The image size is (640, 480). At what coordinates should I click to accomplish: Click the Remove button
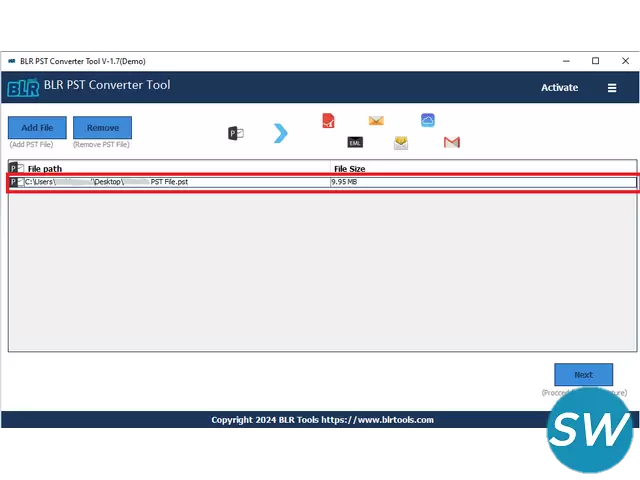102,128
